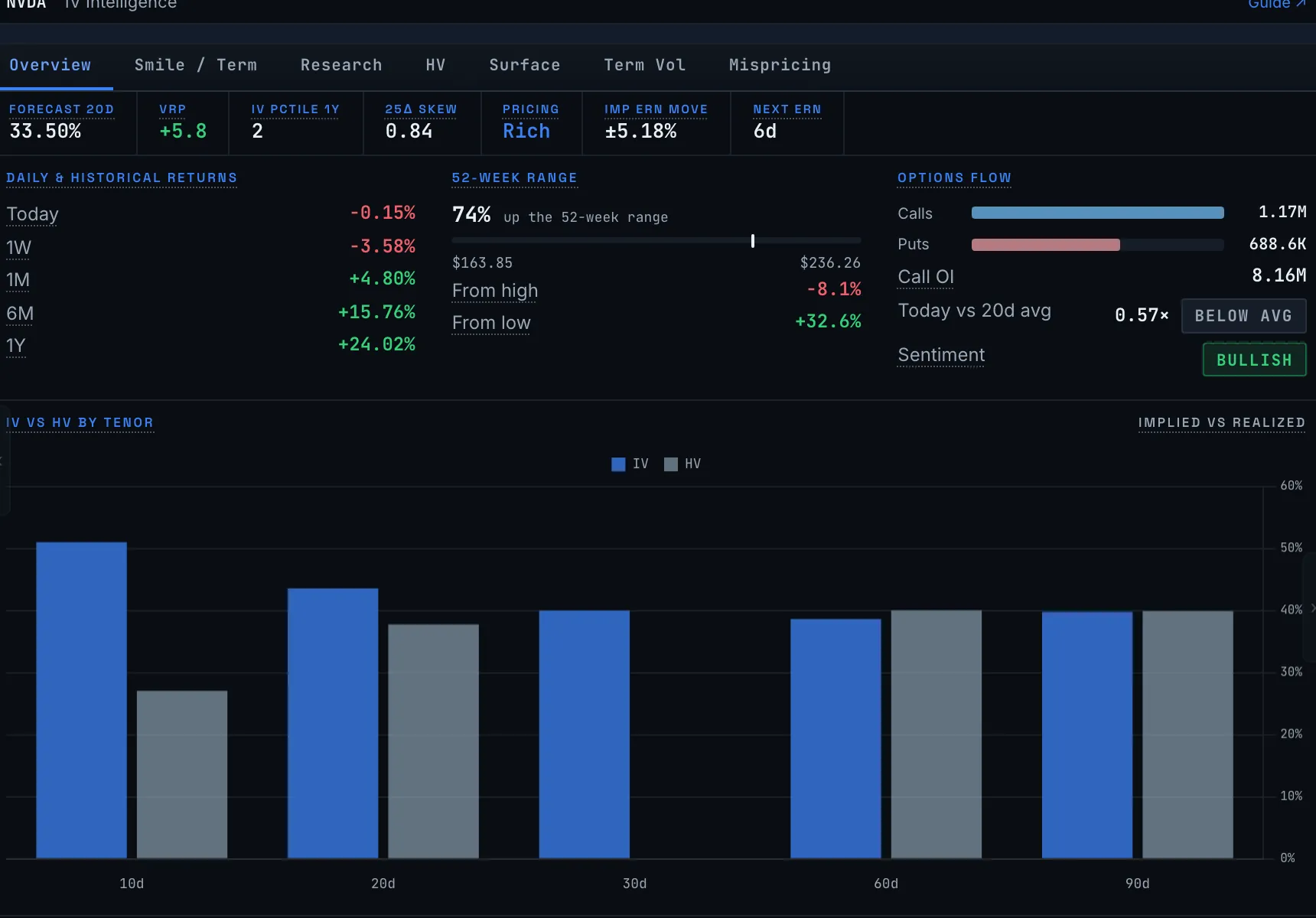This screenshot has height=918, width=1316.
Task: Open the Term Vol tab
Action: (645, 65)
